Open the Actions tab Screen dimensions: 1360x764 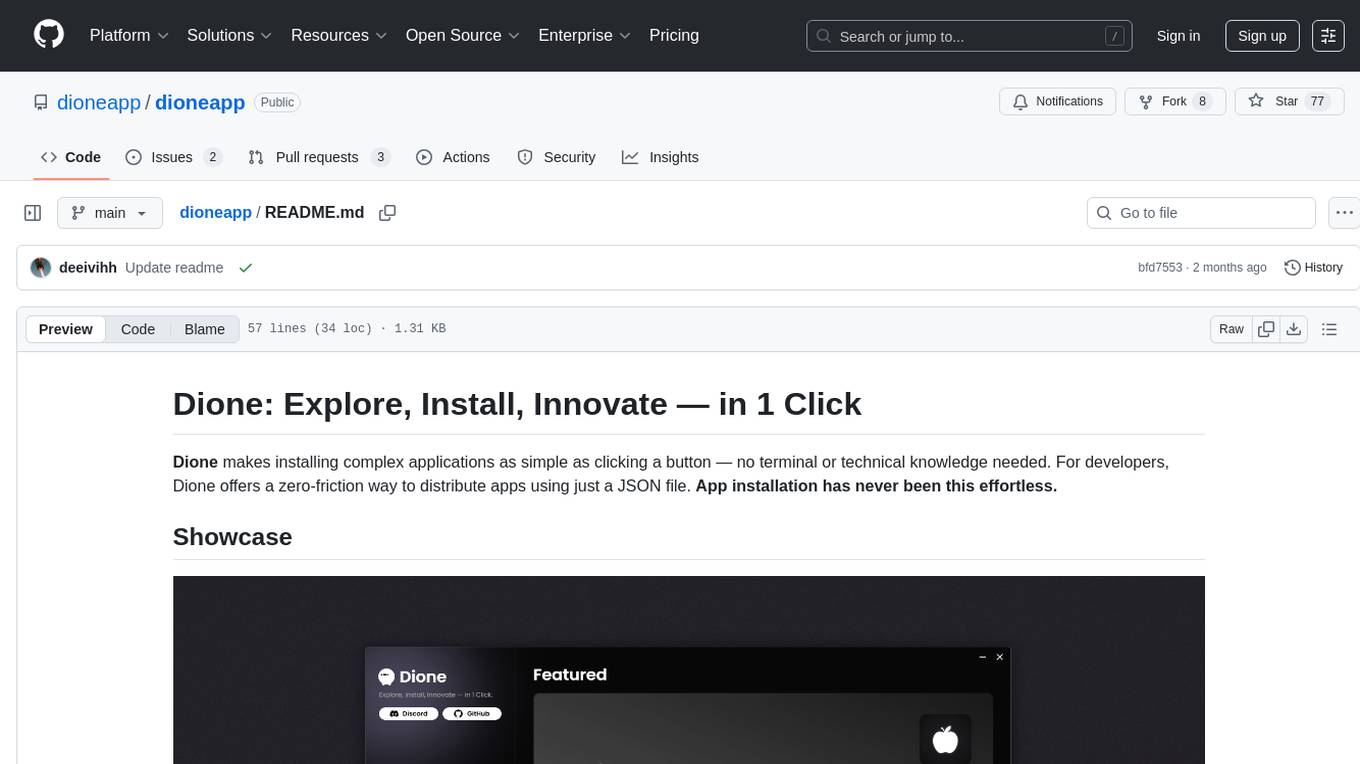[453, 157]
